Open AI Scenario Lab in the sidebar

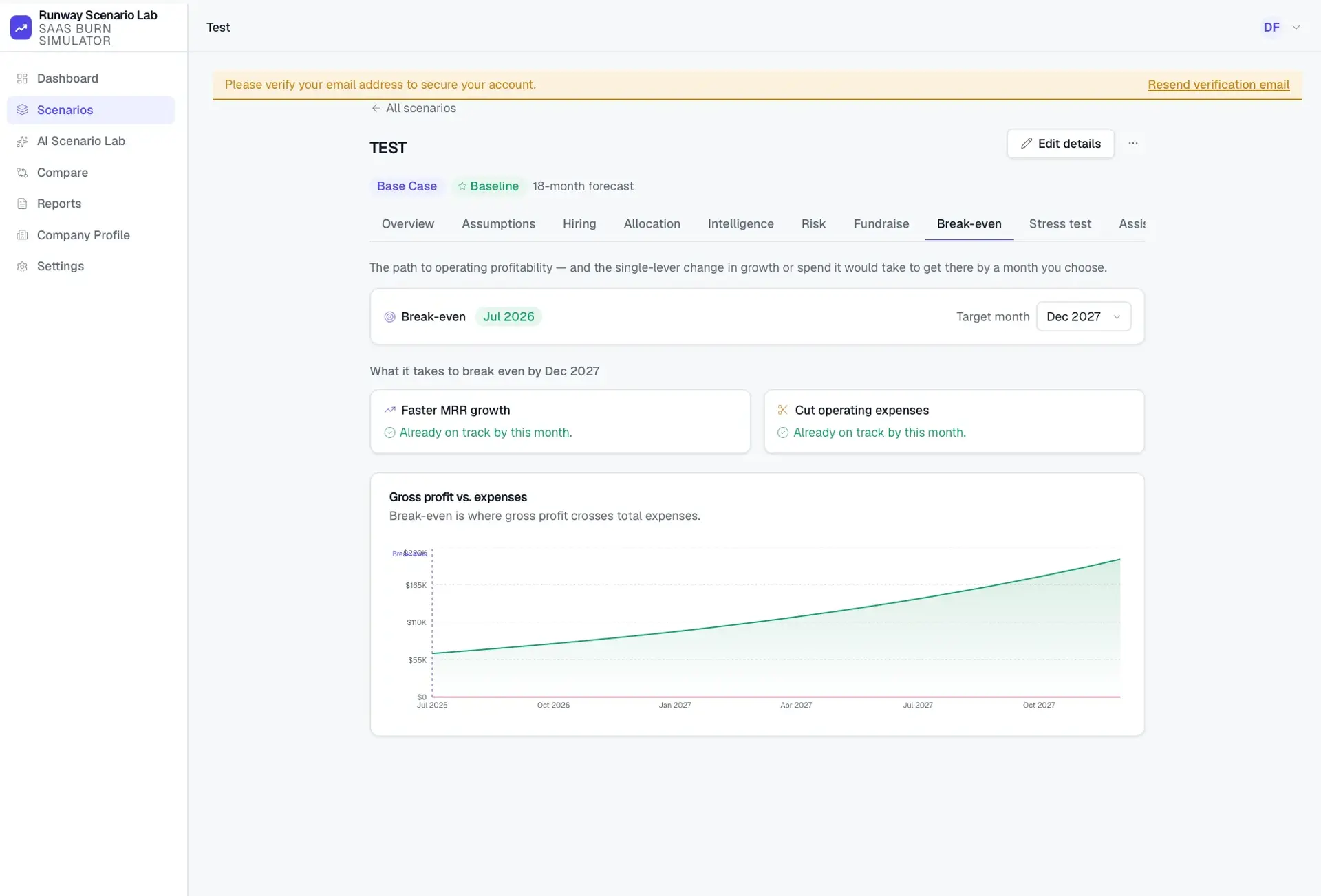pyautogui.click(x=91, y=141)
